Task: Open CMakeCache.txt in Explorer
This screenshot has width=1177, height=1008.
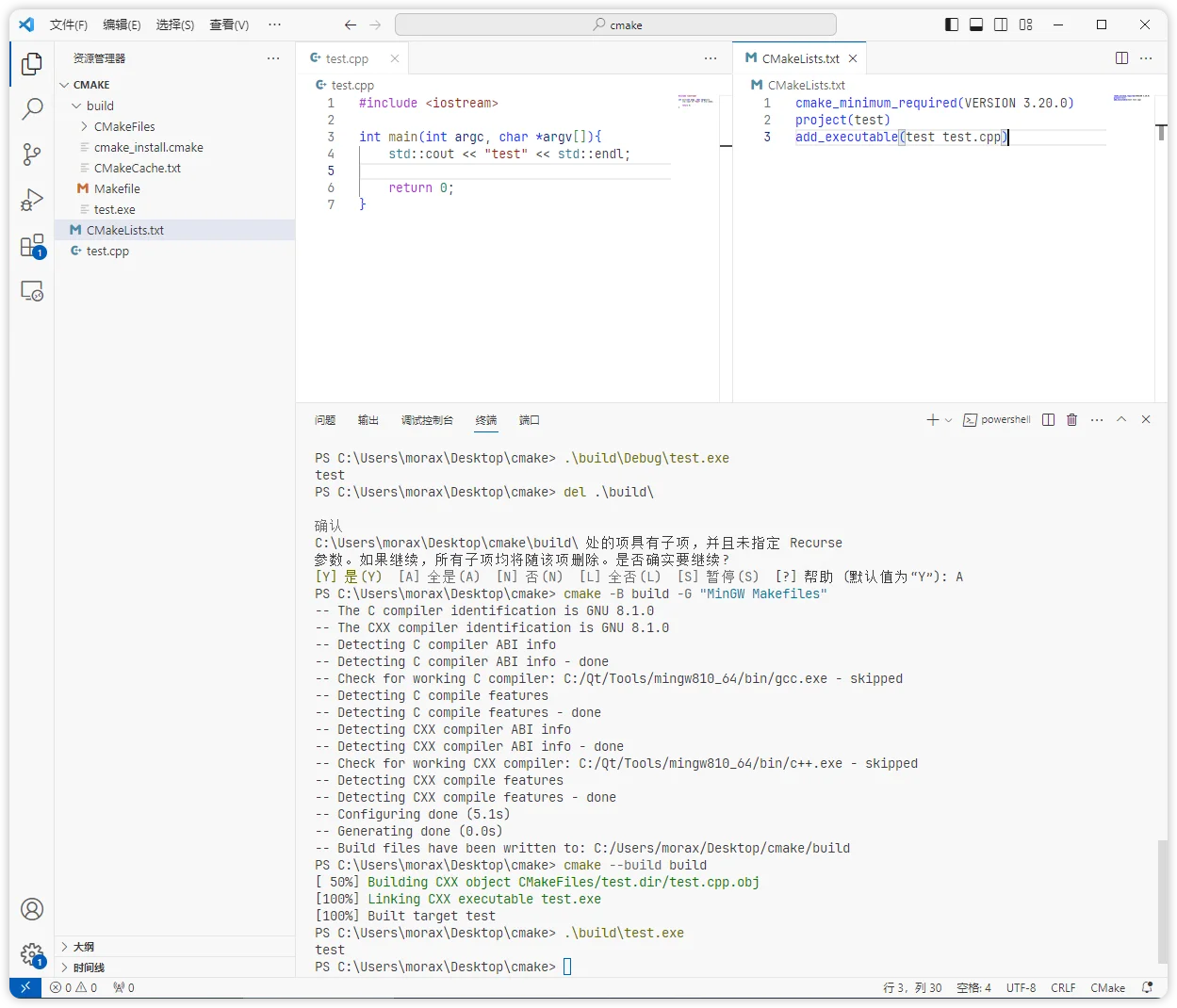Action: pos(137,168)
